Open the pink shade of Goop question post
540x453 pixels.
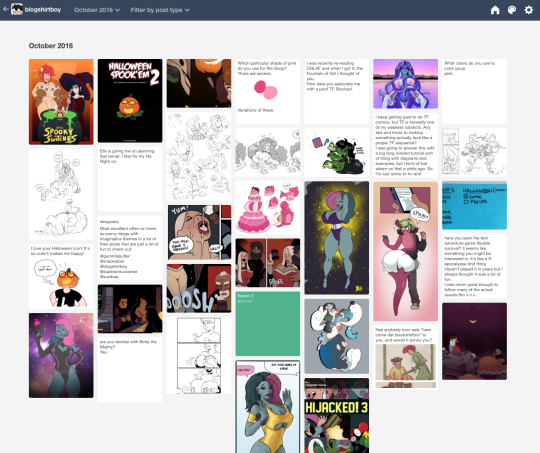[268, 91]
